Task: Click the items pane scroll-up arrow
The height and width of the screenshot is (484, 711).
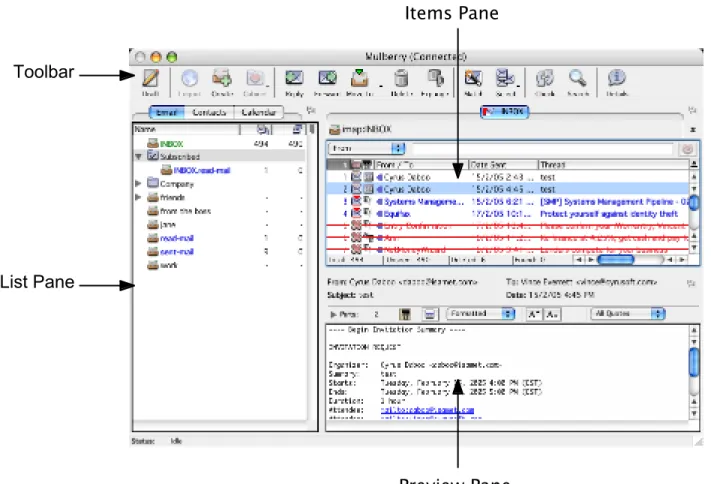Action: pos(694,176)
